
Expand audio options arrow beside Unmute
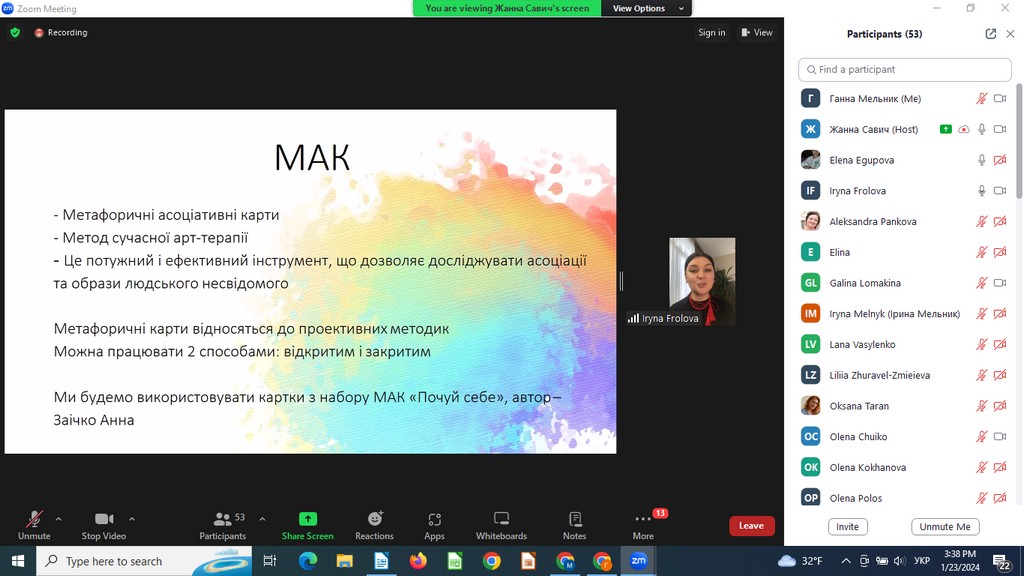[x=58, y=519]
